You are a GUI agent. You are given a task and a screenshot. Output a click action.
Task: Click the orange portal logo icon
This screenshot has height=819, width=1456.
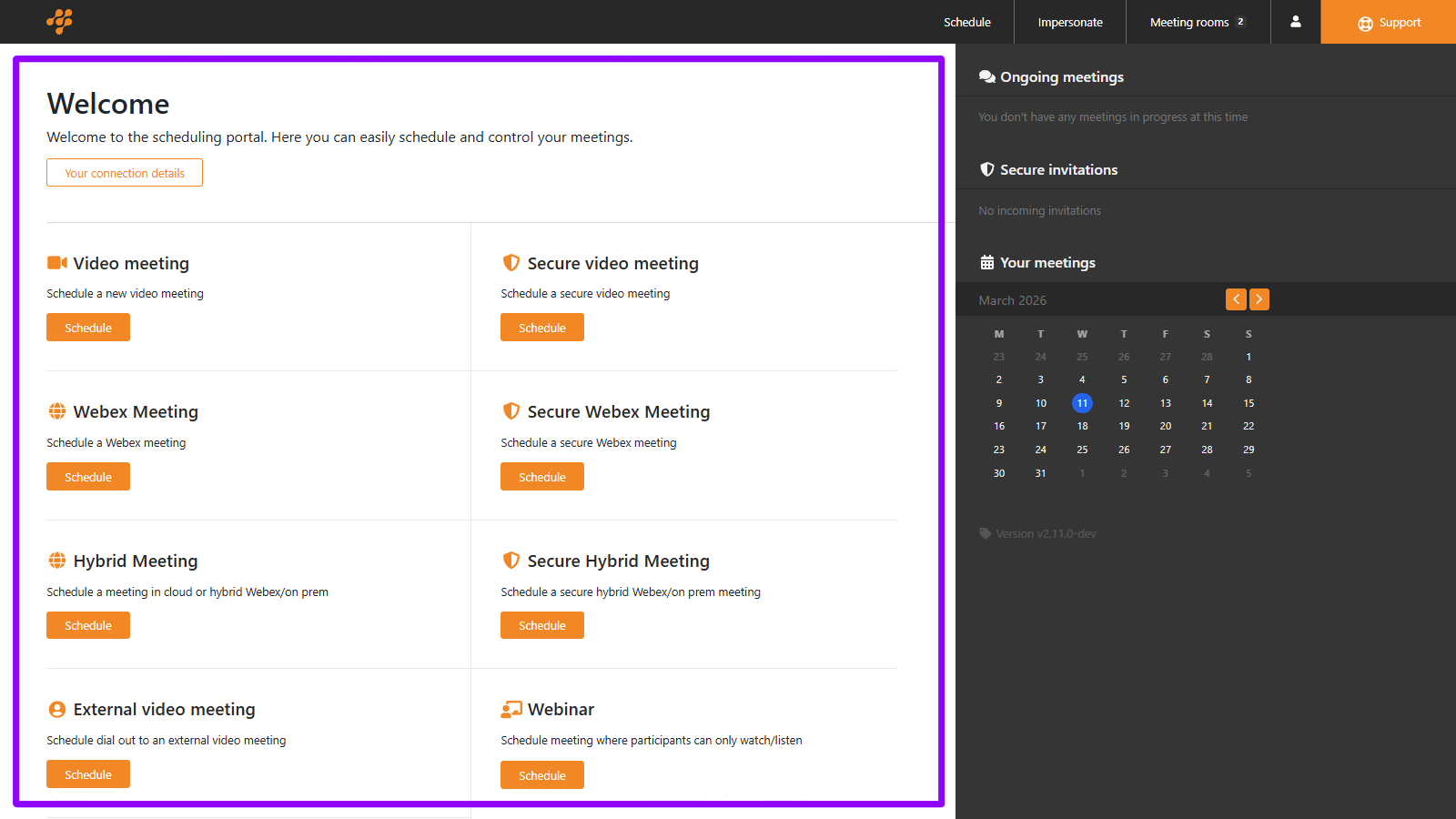pyautogui.click(x=59, y=21)
